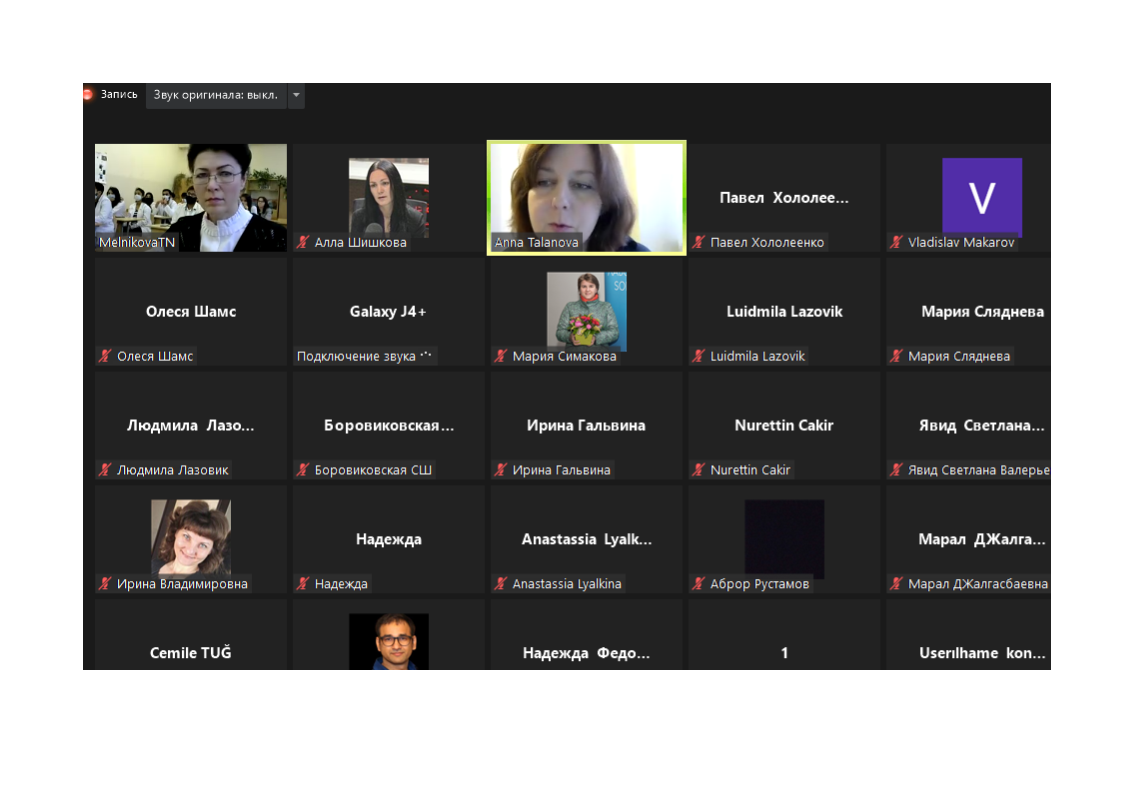Image resolution: width=1122 pixels, height=793 pixels.
Task: Select the Мария Сляднева tile name
Action: click(x=982, y=311)
